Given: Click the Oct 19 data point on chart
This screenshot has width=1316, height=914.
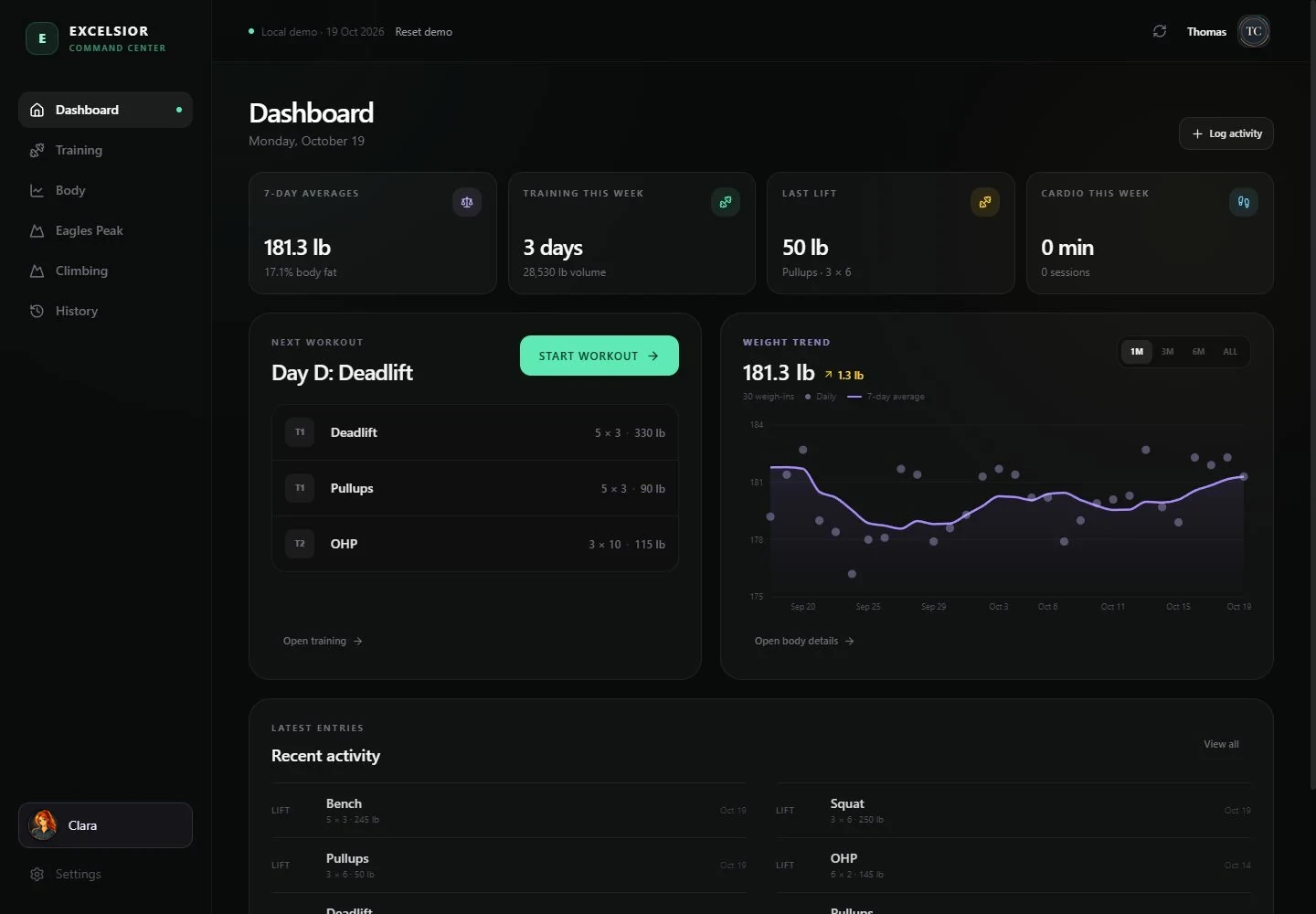Looking at the screenshot, I should pos(1244,476).
